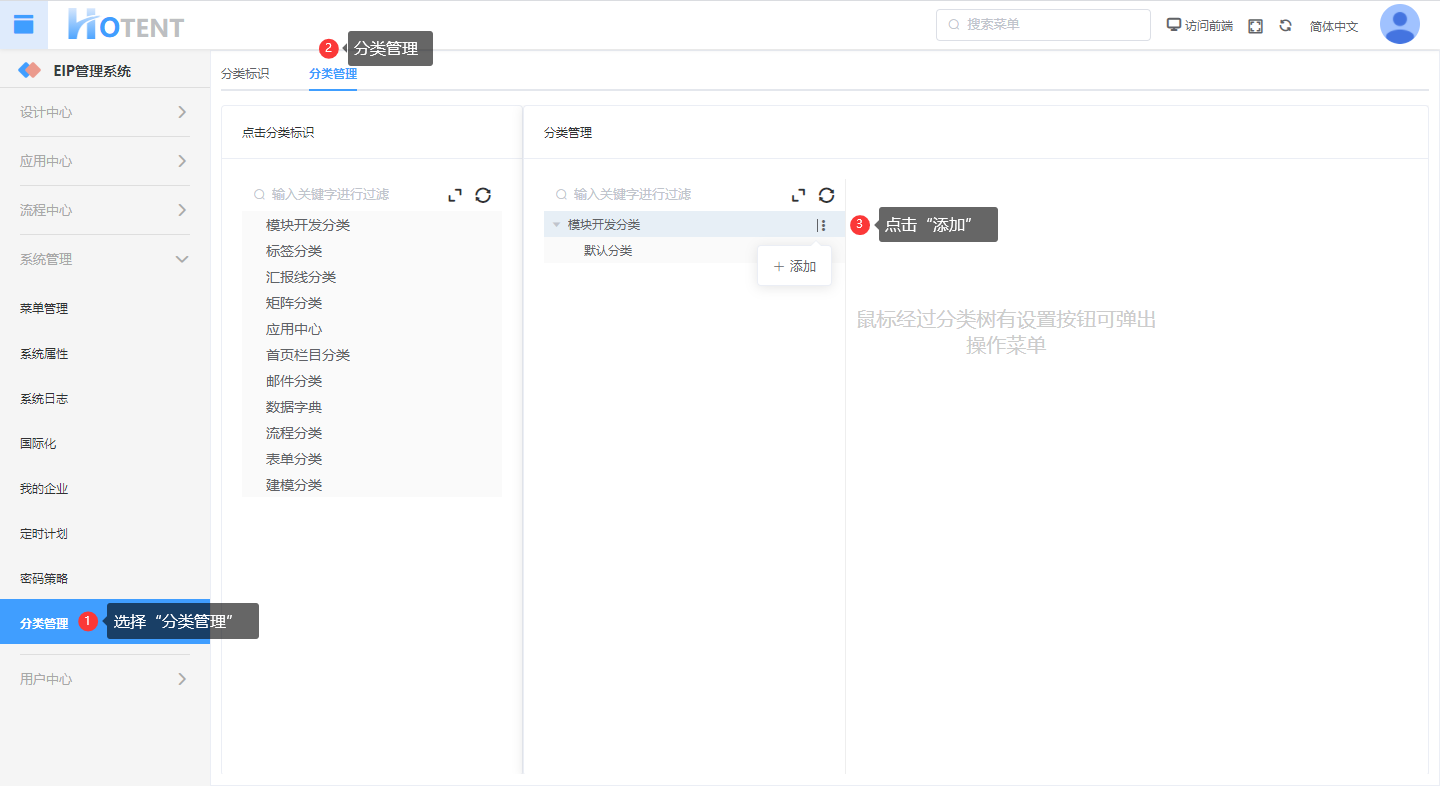
Task: Refresh the 分类管理 tree panel
Action: [x=826, y=195]
